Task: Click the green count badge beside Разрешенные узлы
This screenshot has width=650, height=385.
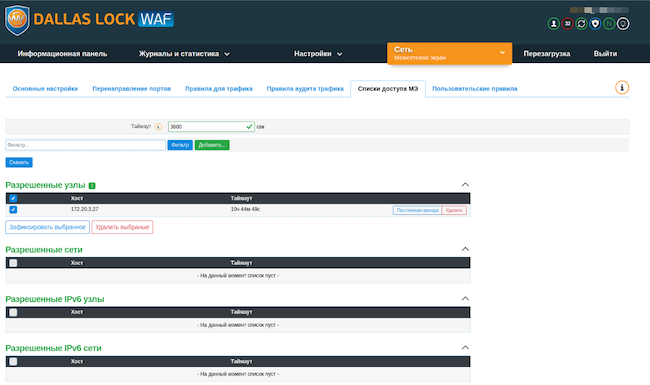Action: pos(92,186)
